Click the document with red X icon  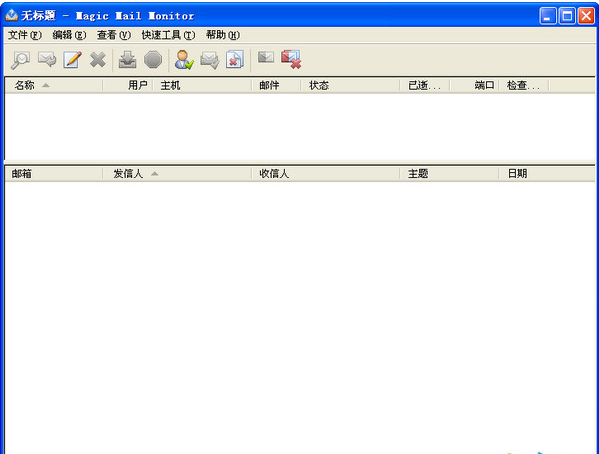[235, 60]
